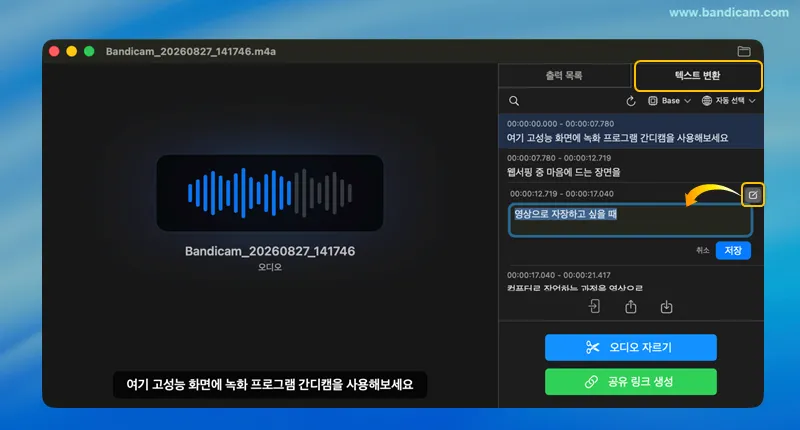This screenshot has height=430, width=800.
Task: Select the transcript line starting 00:00:00.000
Action: 631,132
